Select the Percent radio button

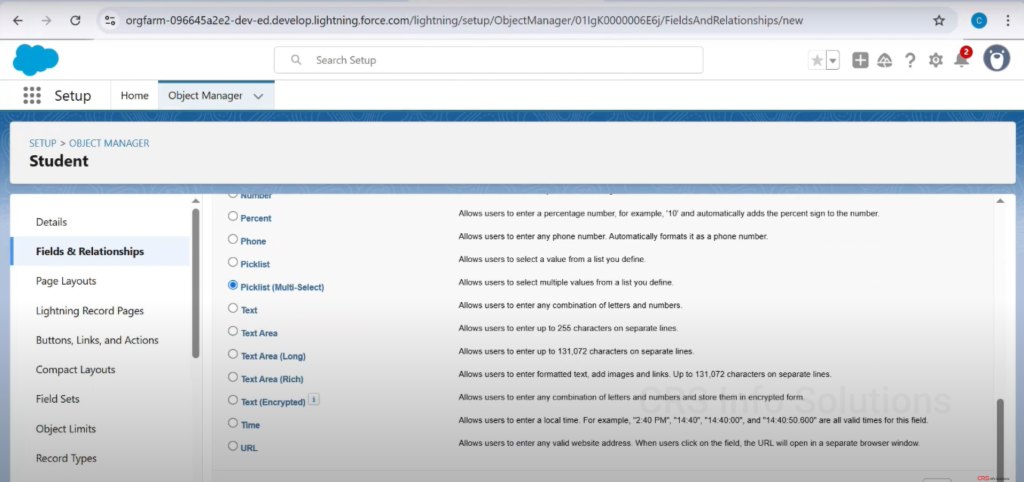233,216
